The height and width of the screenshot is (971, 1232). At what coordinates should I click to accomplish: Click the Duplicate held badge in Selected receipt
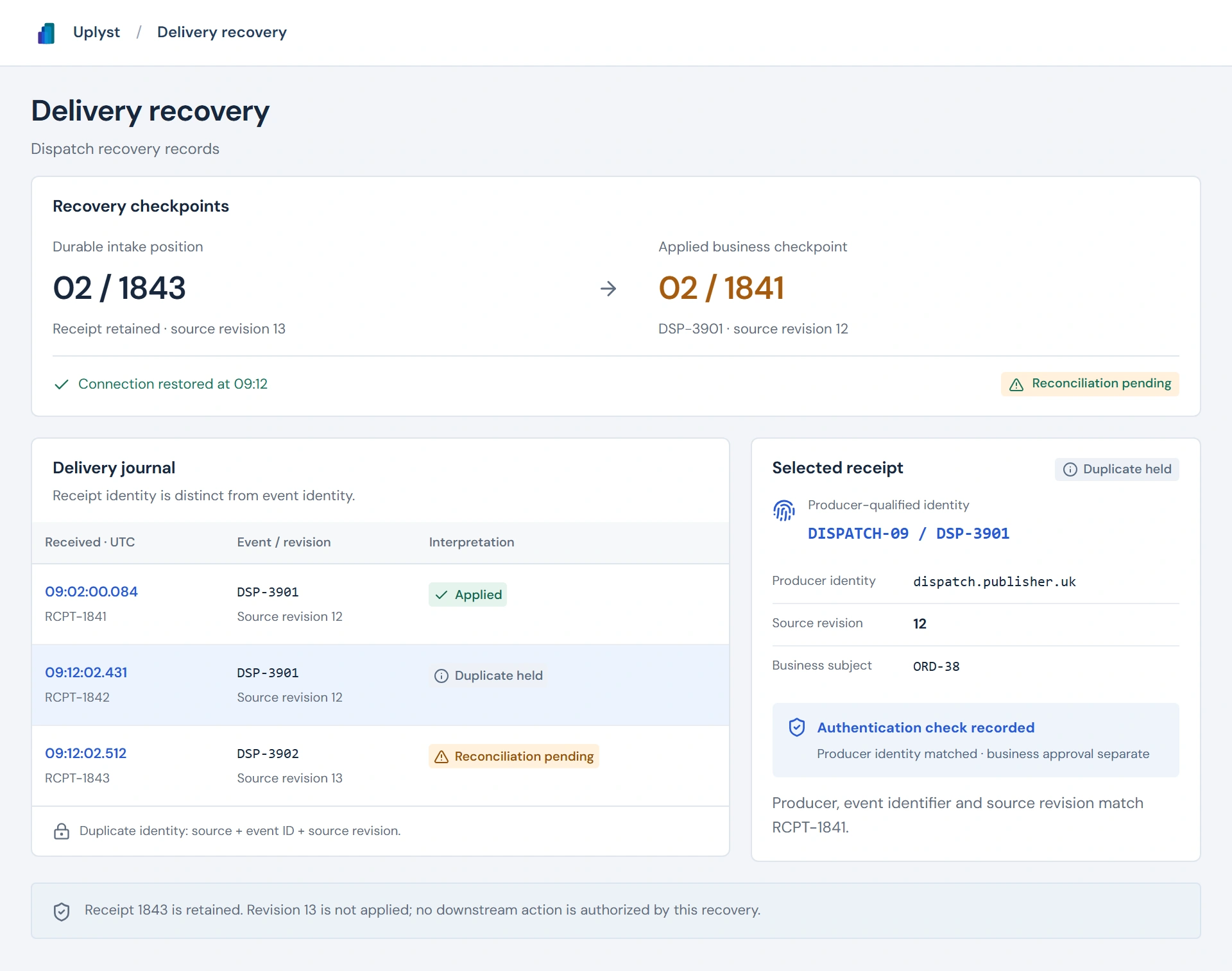click(x=1116, y=469)
